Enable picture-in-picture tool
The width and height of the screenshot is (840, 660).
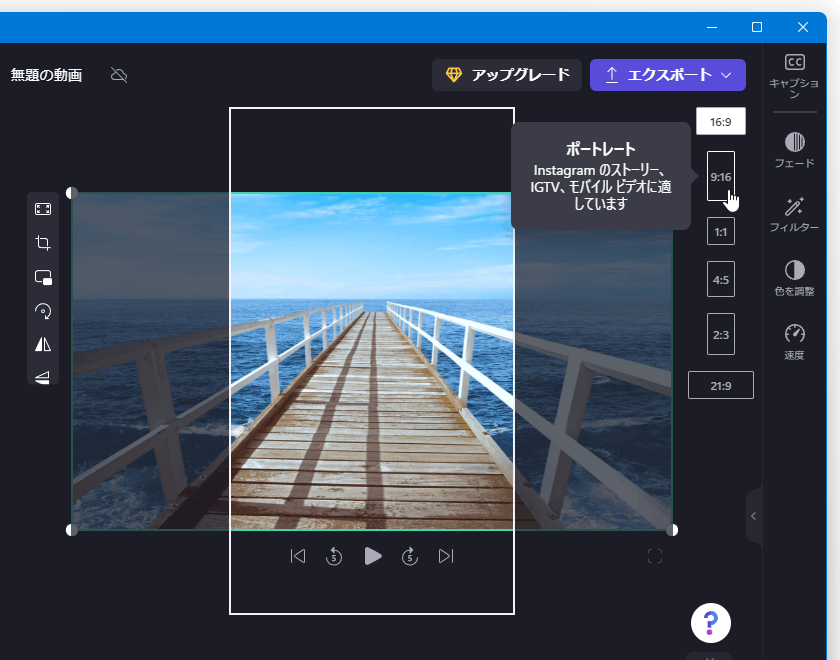coord(43,278)
